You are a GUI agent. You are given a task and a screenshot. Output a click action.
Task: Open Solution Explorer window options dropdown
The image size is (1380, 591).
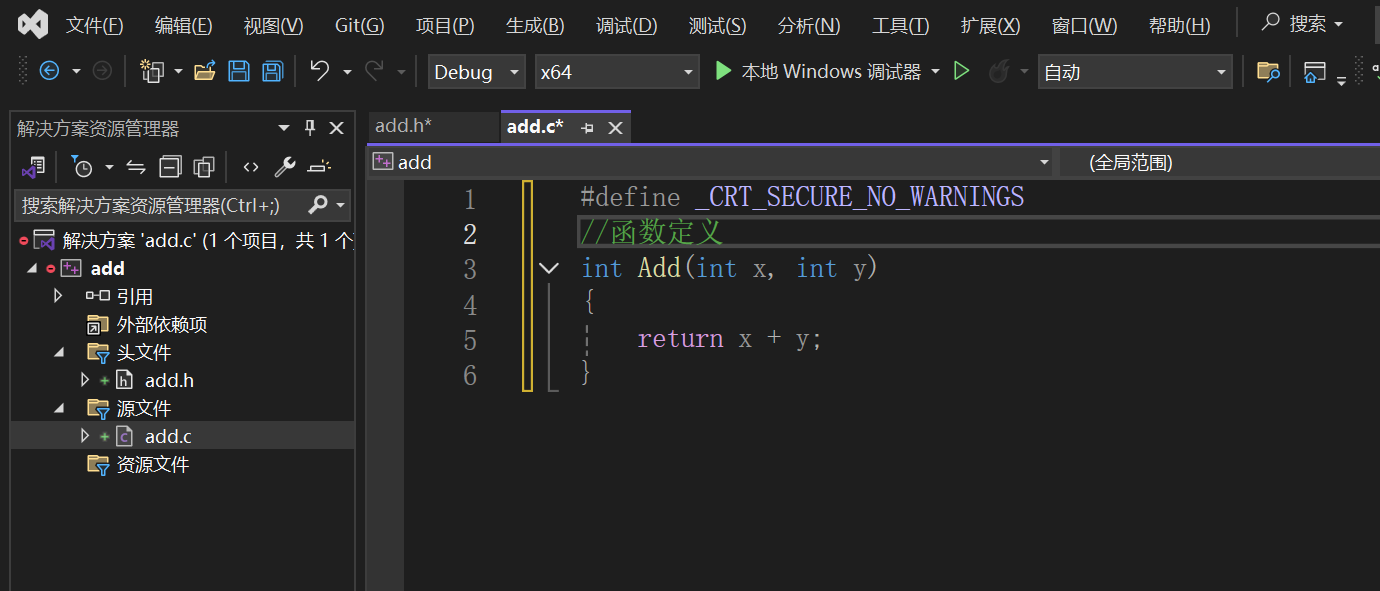pyautogui.click(x=284, y=128)
